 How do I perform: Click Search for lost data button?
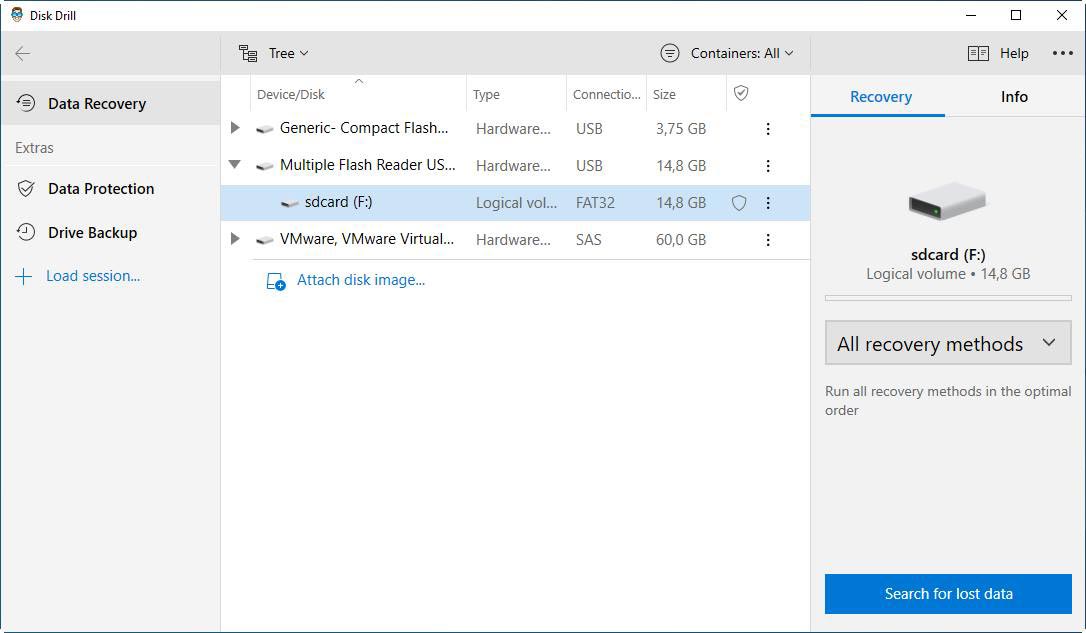[x=948, y=594]
